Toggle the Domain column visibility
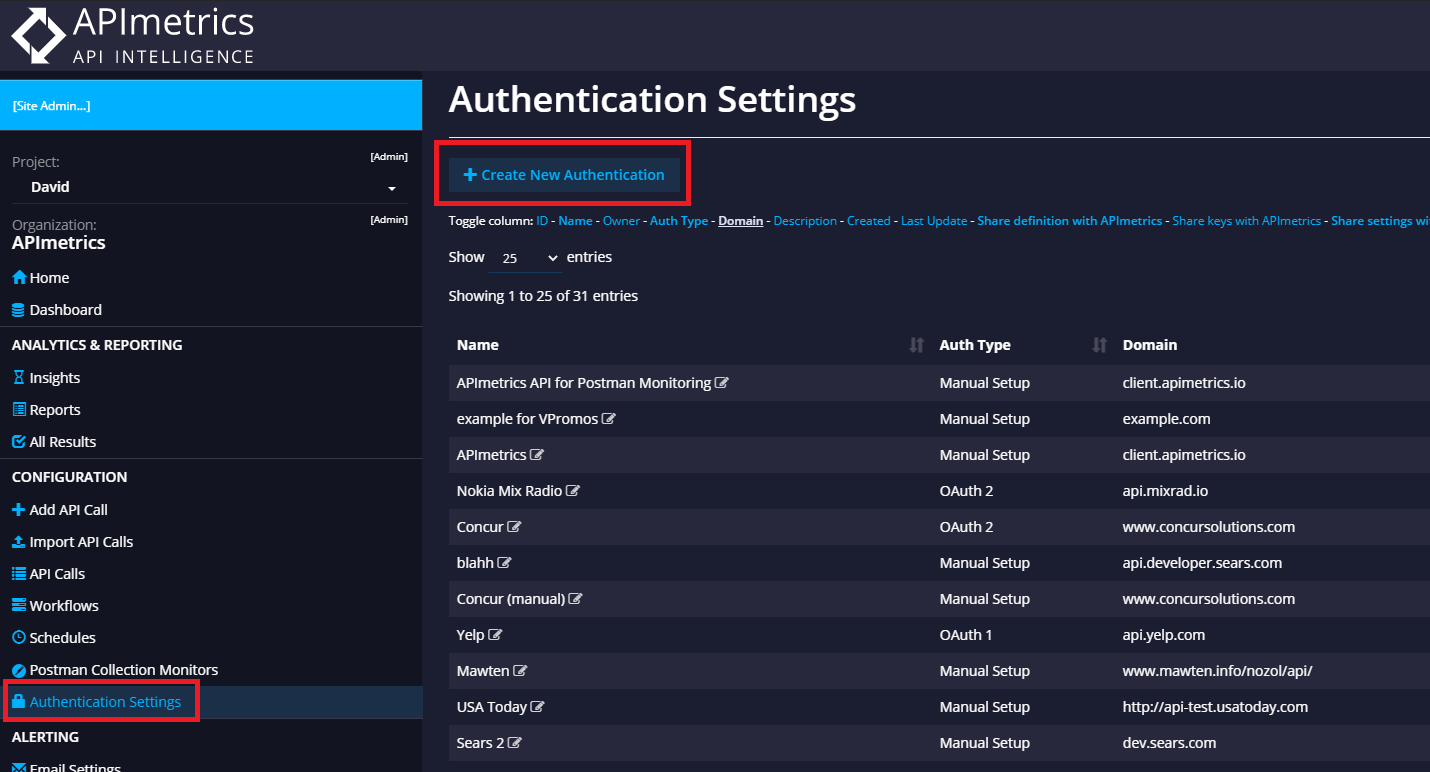The width and height of the screenshot is (1430, 772). click(x=741, y=221)
